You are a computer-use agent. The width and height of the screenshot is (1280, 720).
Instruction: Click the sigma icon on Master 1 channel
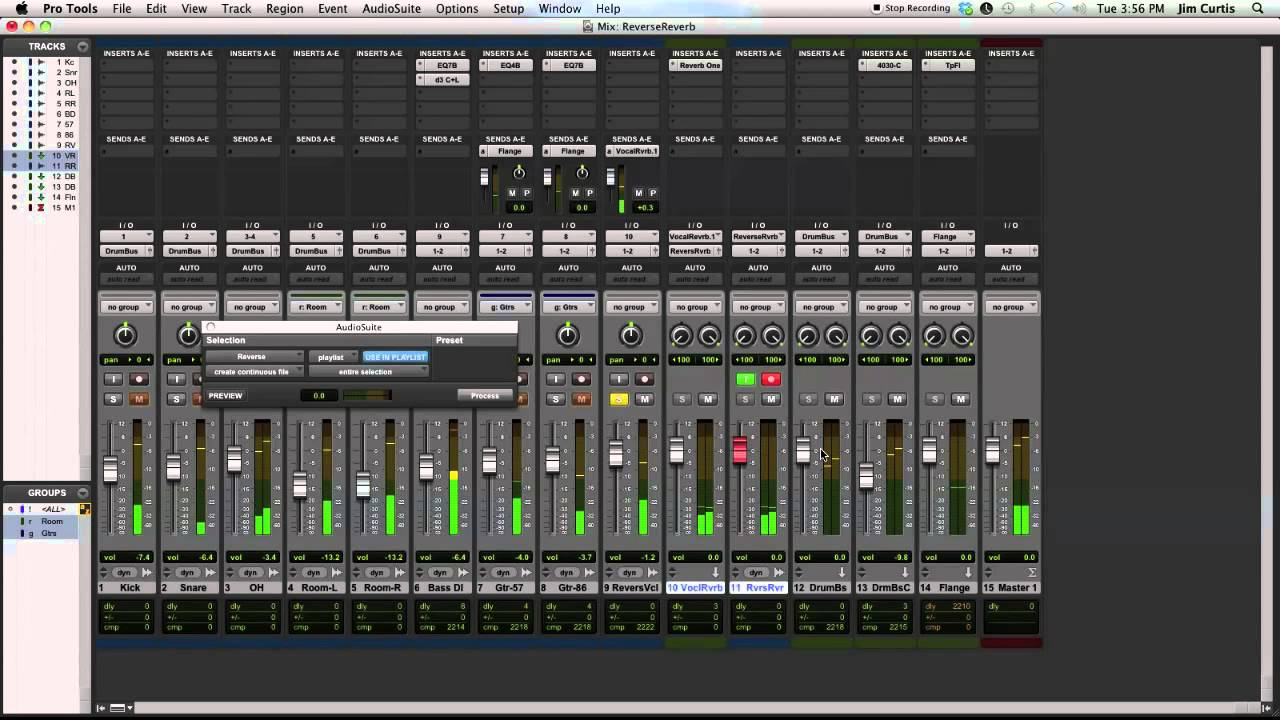pyautogui.click(x=1032, y=573)
